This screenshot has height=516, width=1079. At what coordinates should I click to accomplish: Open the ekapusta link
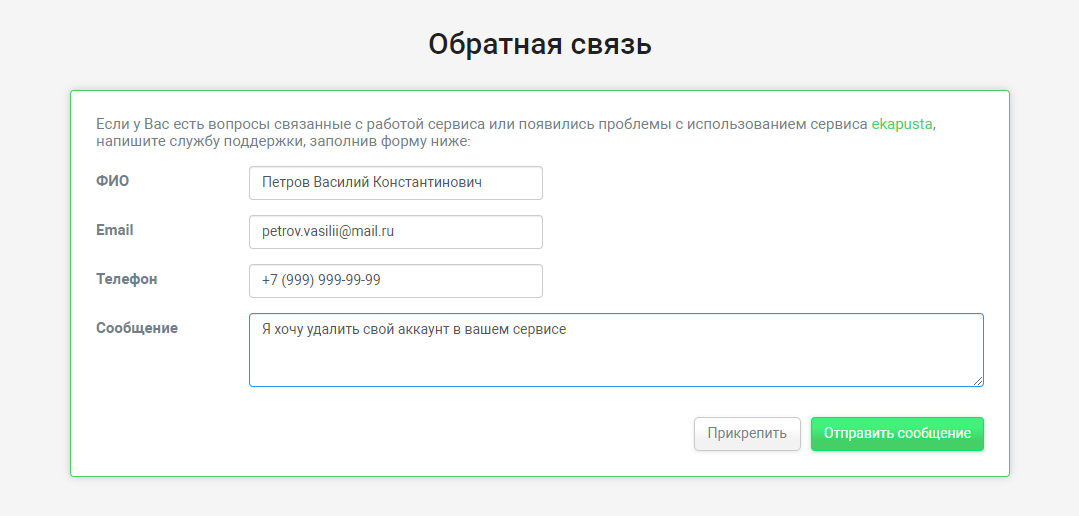902,125
